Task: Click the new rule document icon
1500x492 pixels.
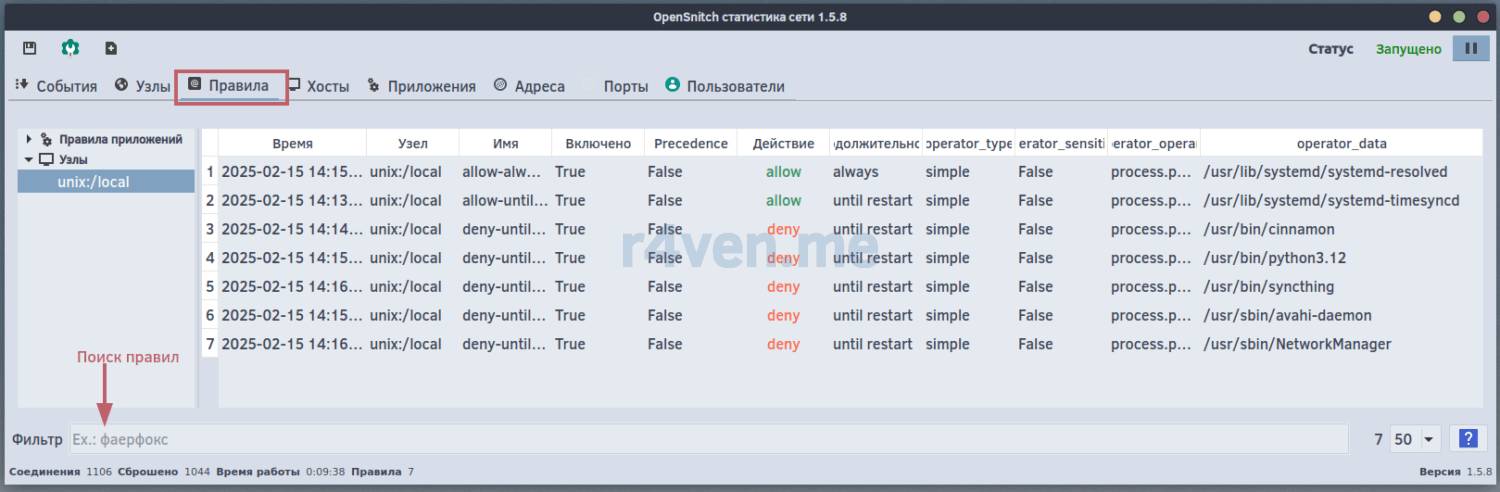Action: tap(111, 48)
